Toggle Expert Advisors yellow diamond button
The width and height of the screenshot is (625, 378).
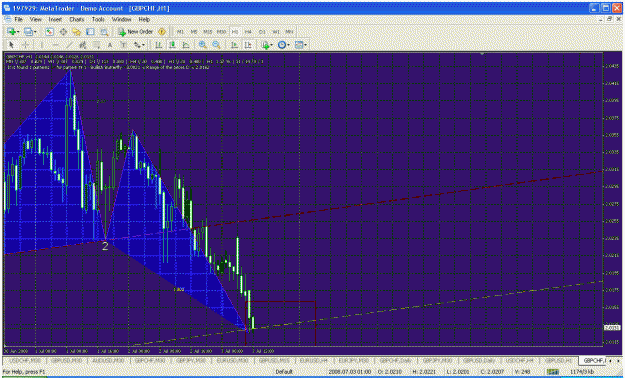click(x=162, y=32)
